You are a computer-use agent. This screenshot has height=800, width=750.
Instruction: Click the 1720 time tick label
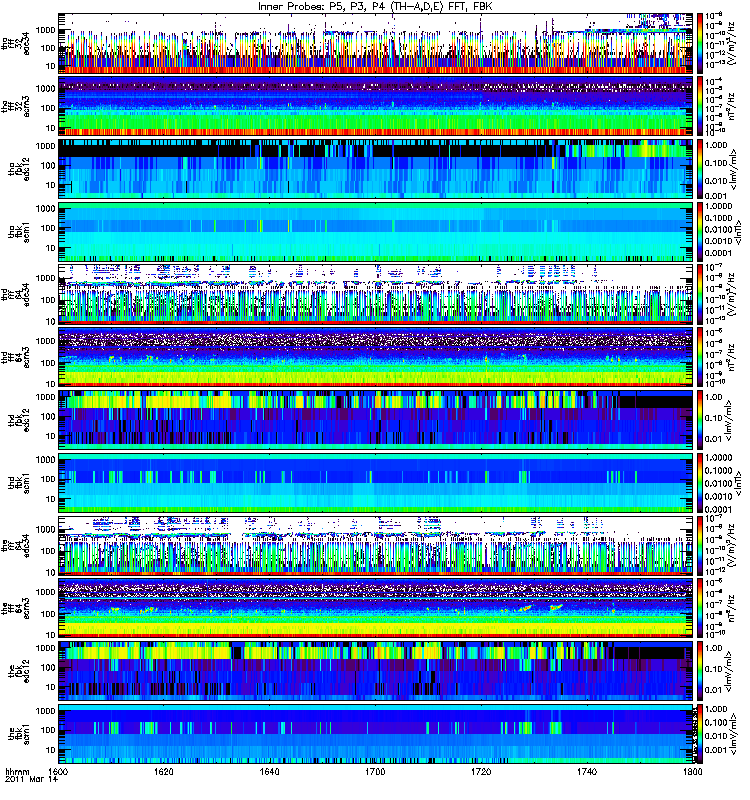click(x=481, y=771)
